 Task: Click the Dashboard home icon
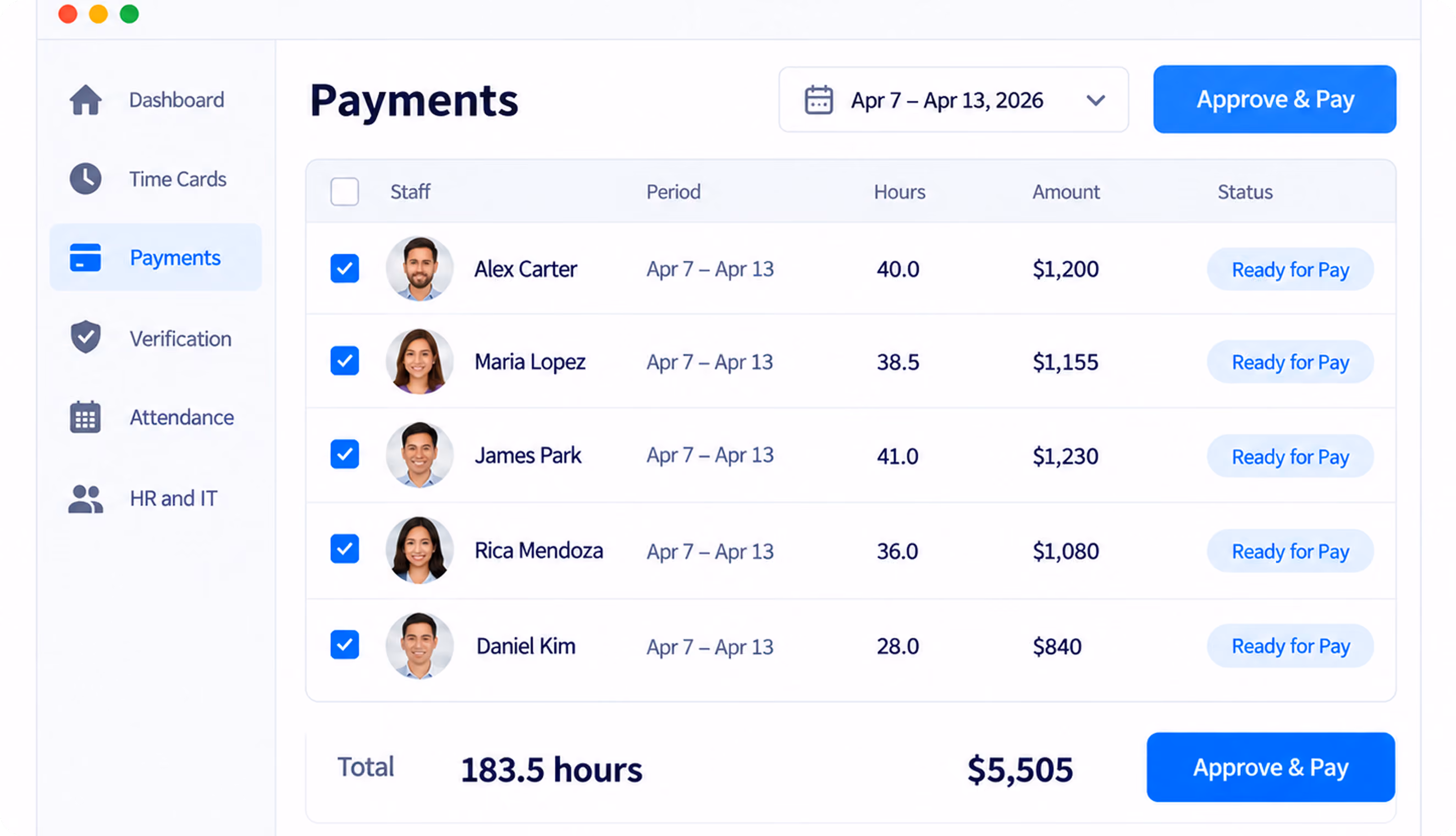pyautogui.click(x=86, y=100)
